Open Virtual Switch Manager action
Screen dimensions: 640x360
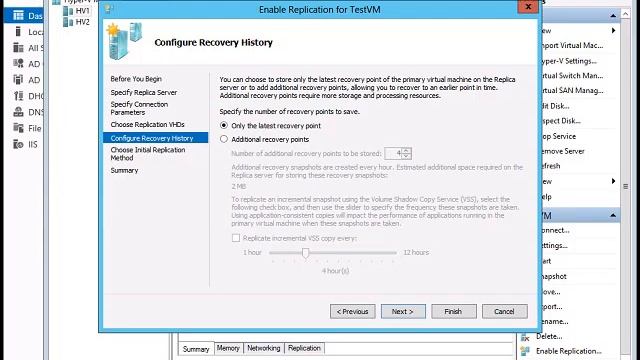point(572,76)
